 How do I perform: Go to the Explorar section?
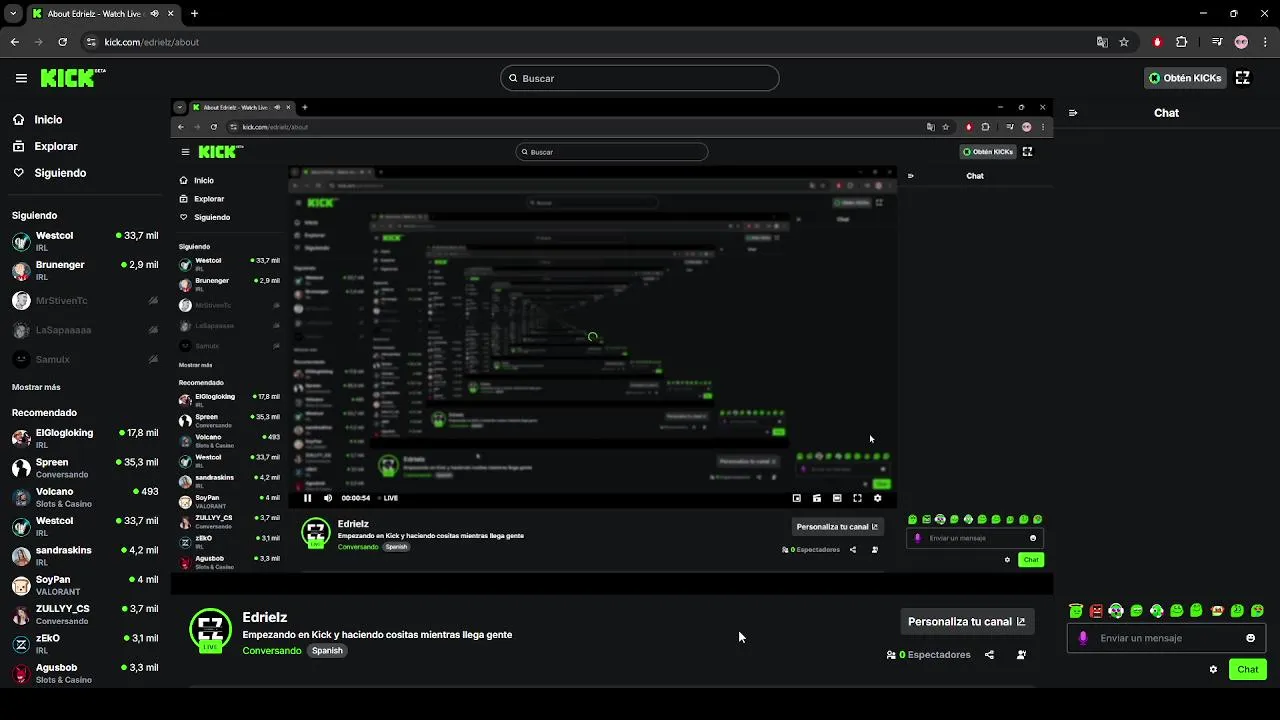pyautogui.click(x=44, y=146)
